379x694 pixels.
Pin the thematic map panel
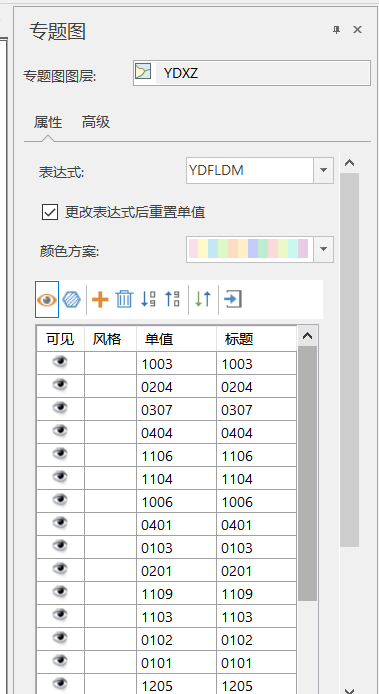336,30
